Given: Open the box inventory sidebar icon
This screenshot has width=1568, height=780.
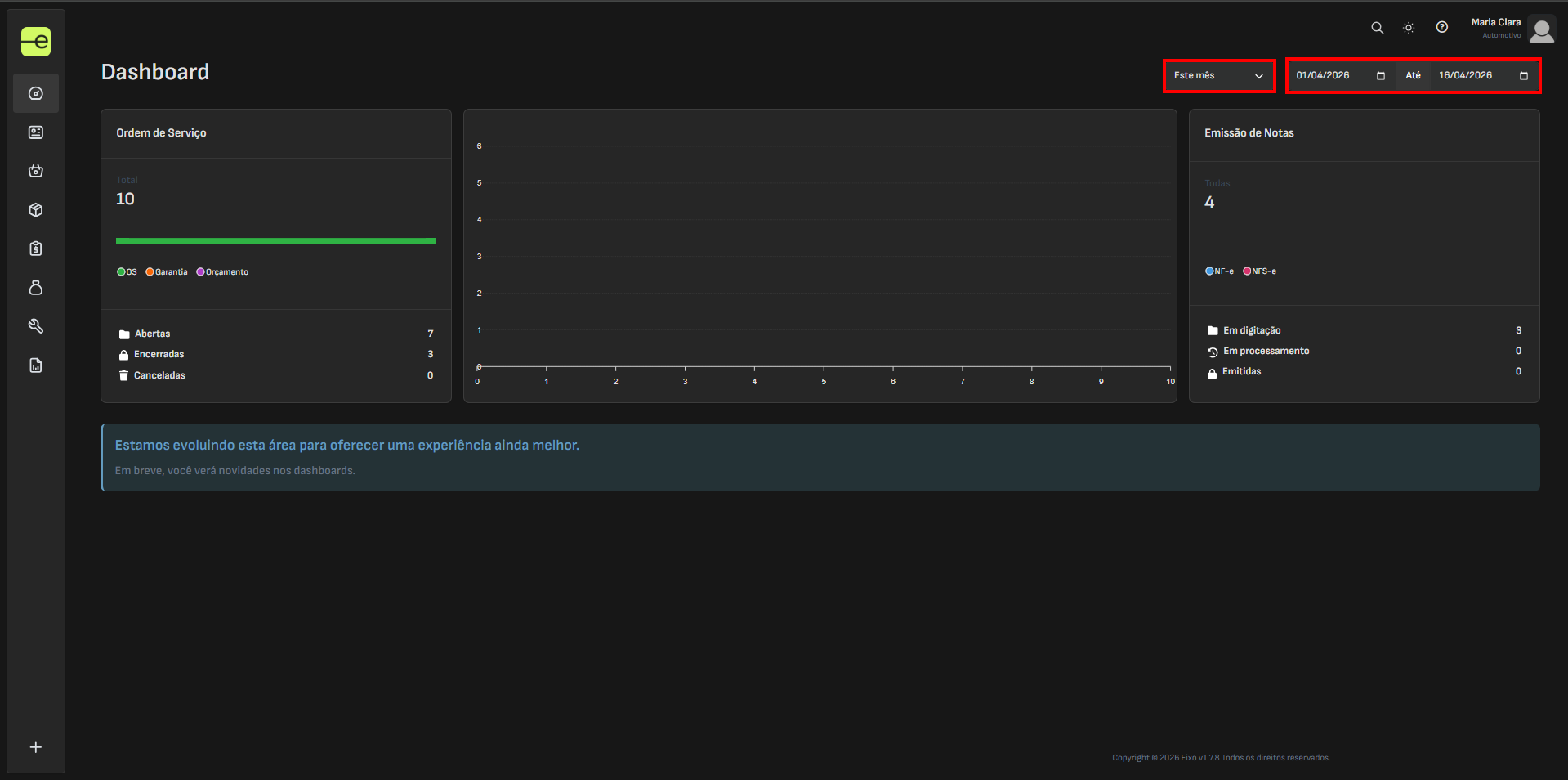Looking at the screenshot, I should click(36, 210).
